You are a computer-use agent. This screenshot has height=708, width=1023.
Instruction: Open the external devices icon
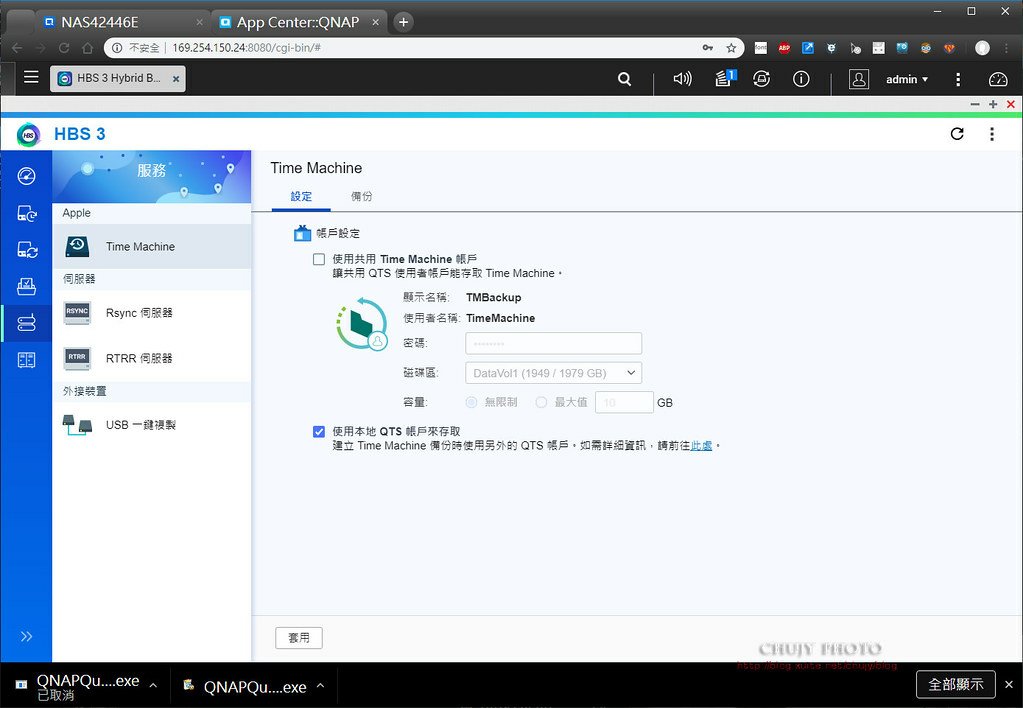(x=761, y=79)
